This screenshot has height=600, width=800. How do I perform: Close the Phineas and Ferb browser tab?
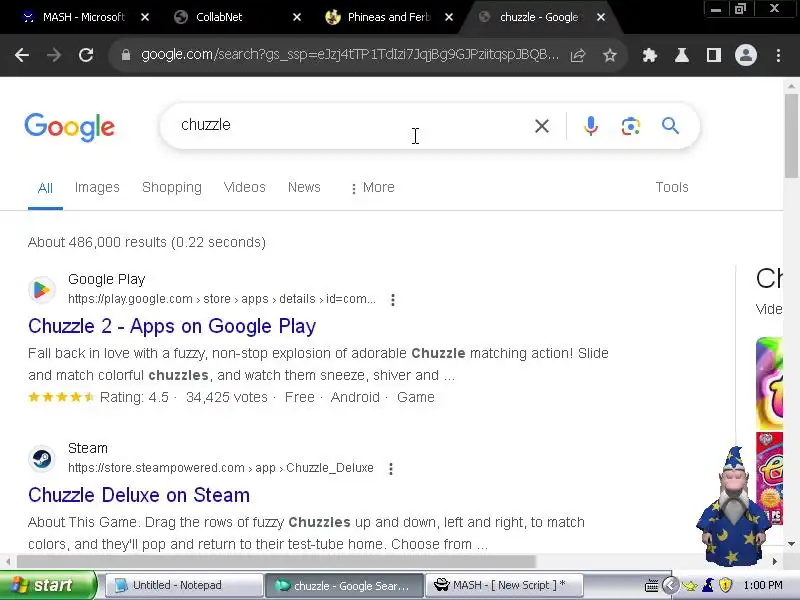(449, 17)
